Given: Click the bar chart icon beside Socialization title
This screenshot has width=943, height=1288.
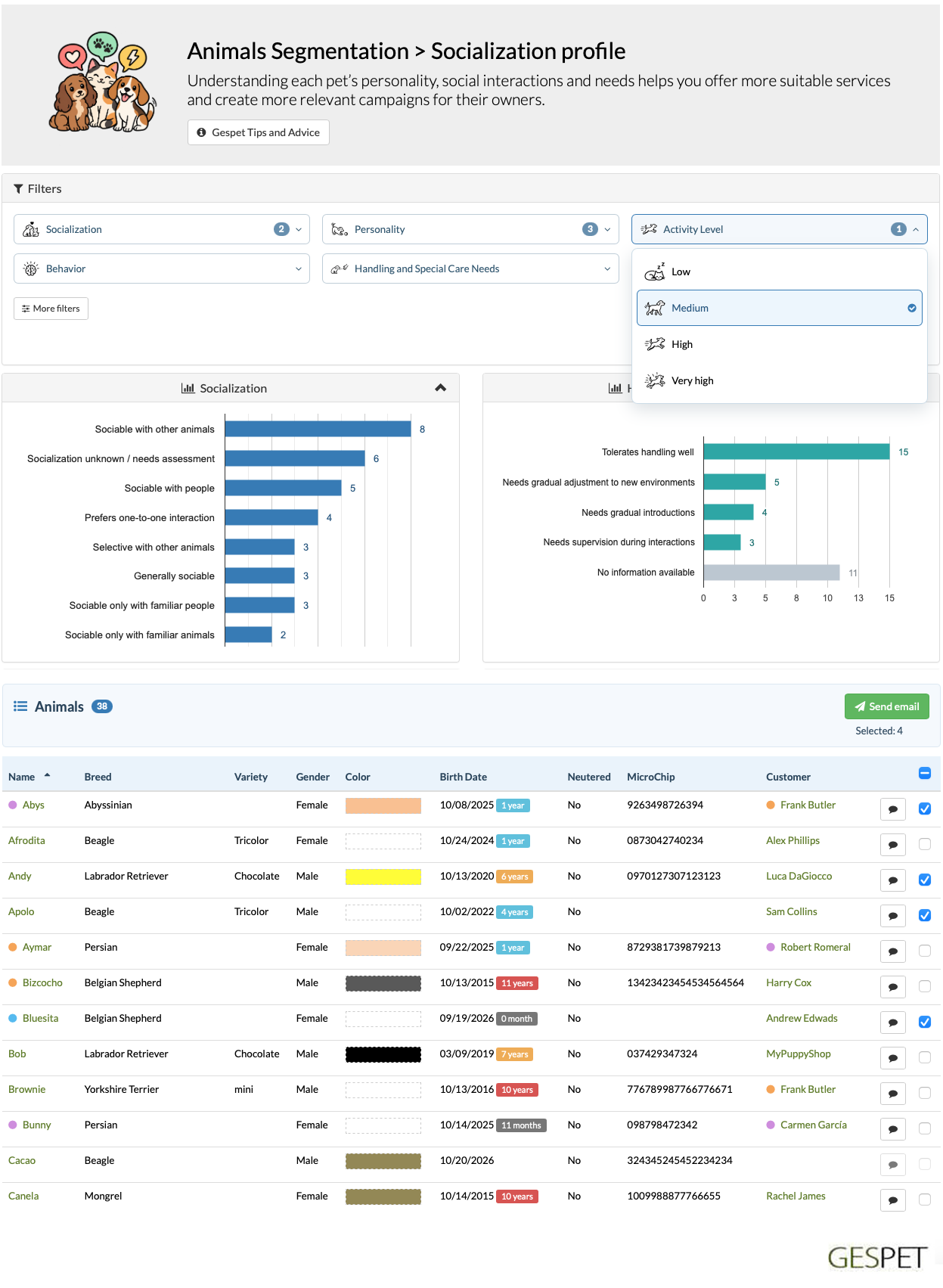Looking at the screenshot, I should [188, 388].
